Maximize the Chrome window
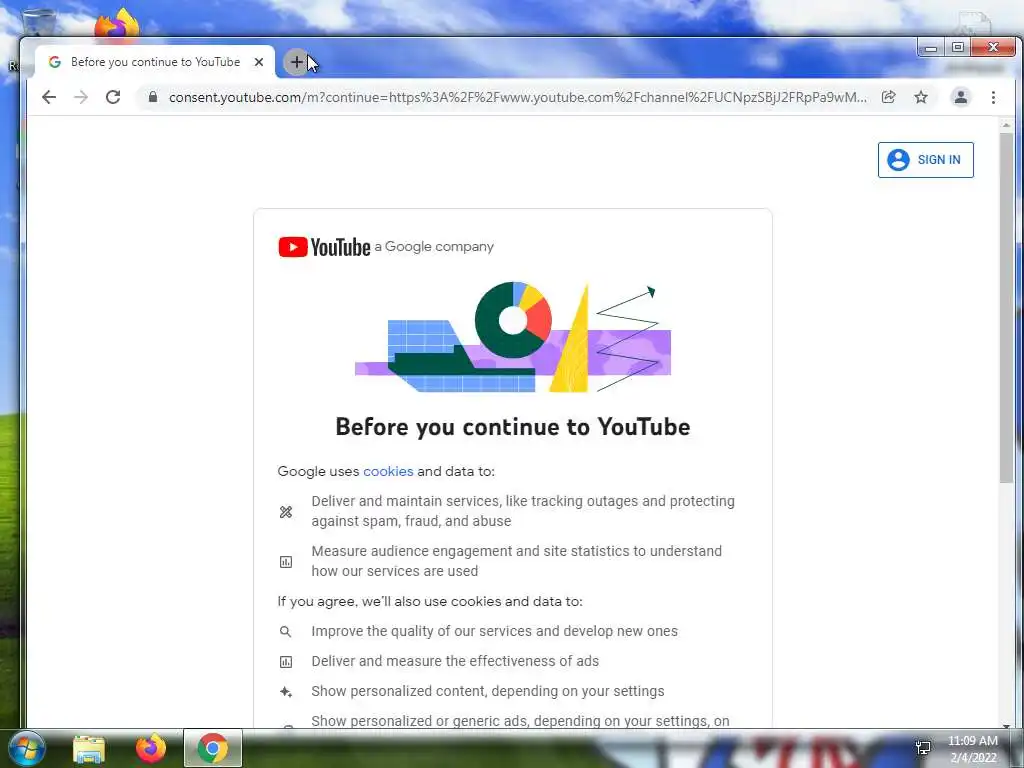The height and width of the screenshot is (768, 1024). pyautogui.click(x=957, y=48)
